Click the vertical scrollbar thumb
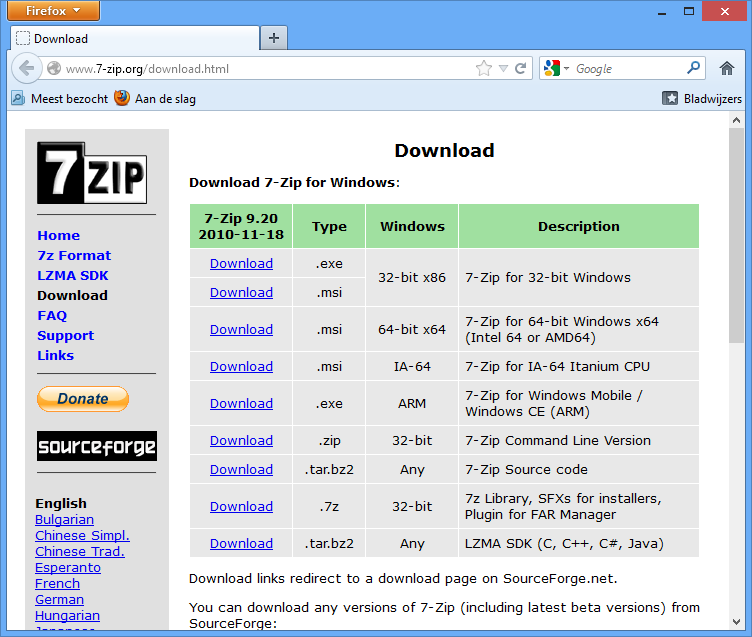 [x=737, y=236]
